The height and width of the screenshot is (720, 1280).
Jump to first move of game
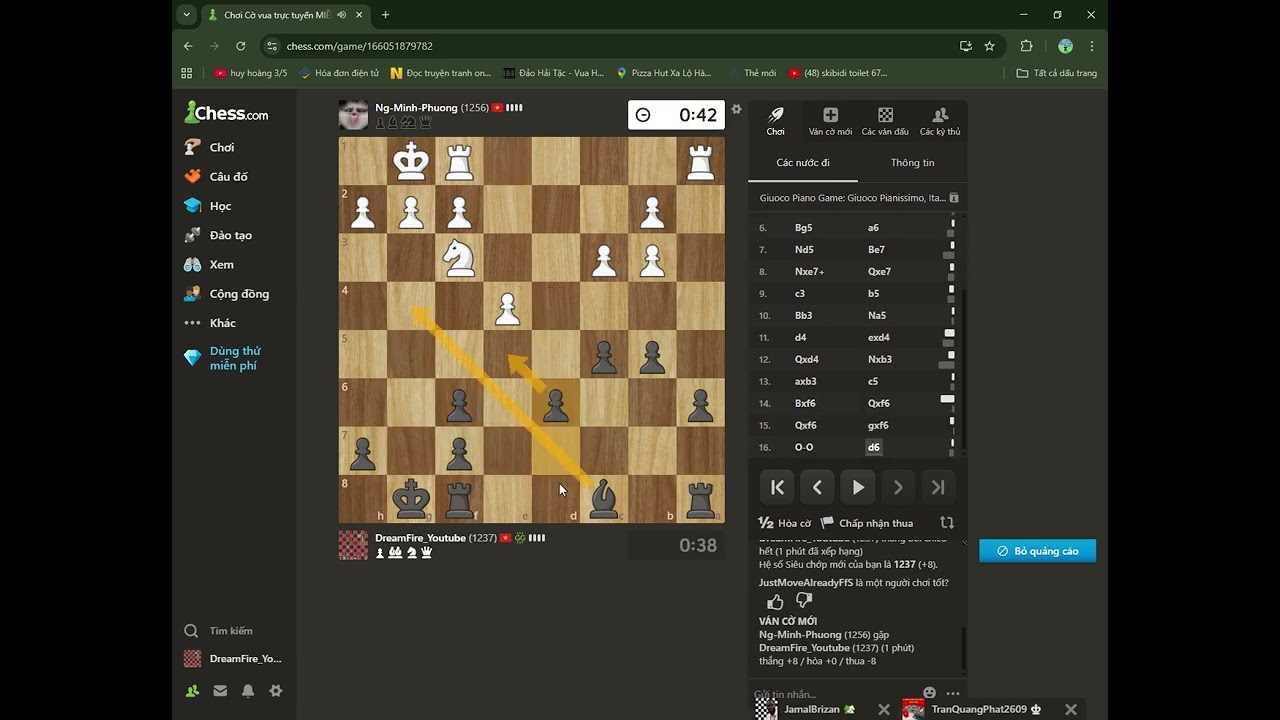click(777, 488)
